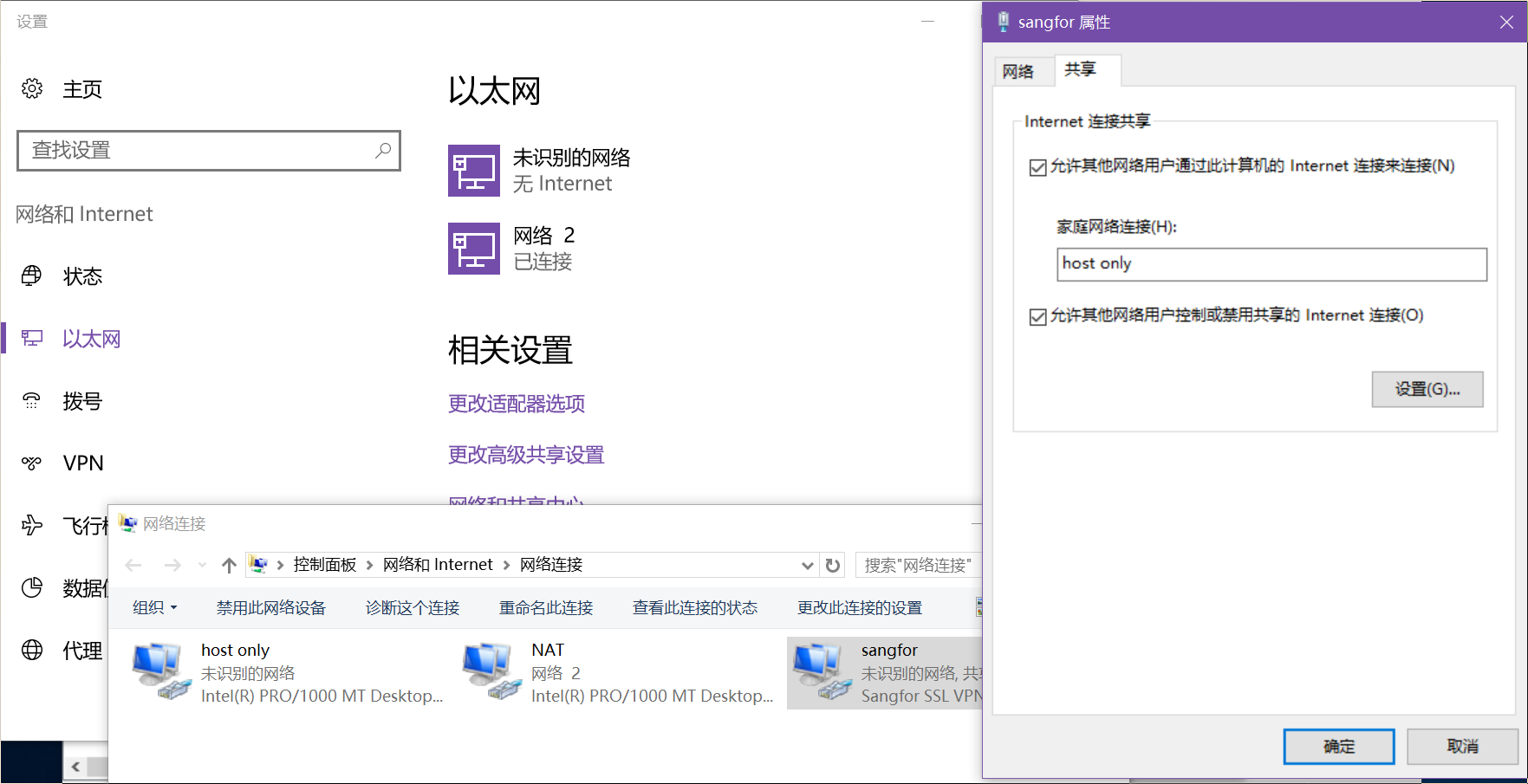Open Change adapter options link

(x=517, y=404)
